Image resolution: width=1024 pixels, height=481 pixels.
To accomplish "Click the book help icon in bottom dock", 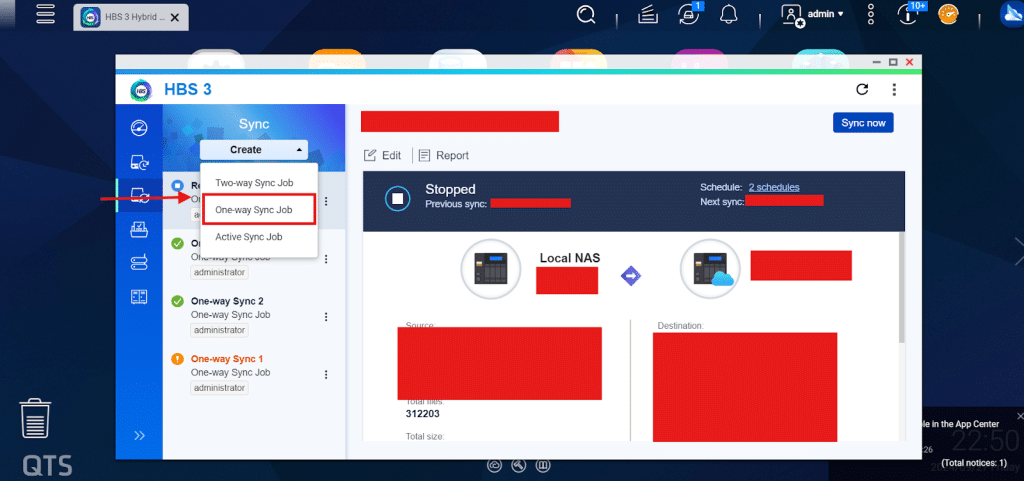I will coord(543,465).
